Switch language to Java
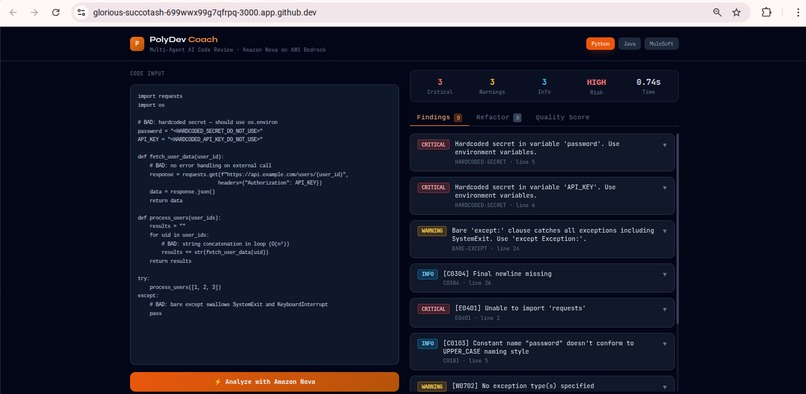Viewport: 806px width, 394px height. pos(629,44)
